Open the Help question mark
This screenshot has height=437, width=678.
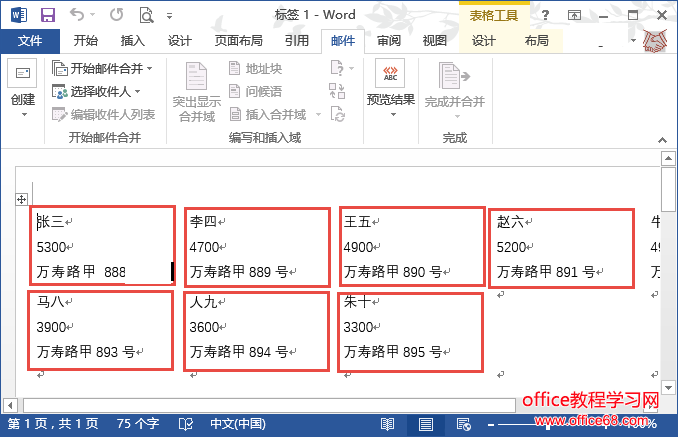pos(545,16)
